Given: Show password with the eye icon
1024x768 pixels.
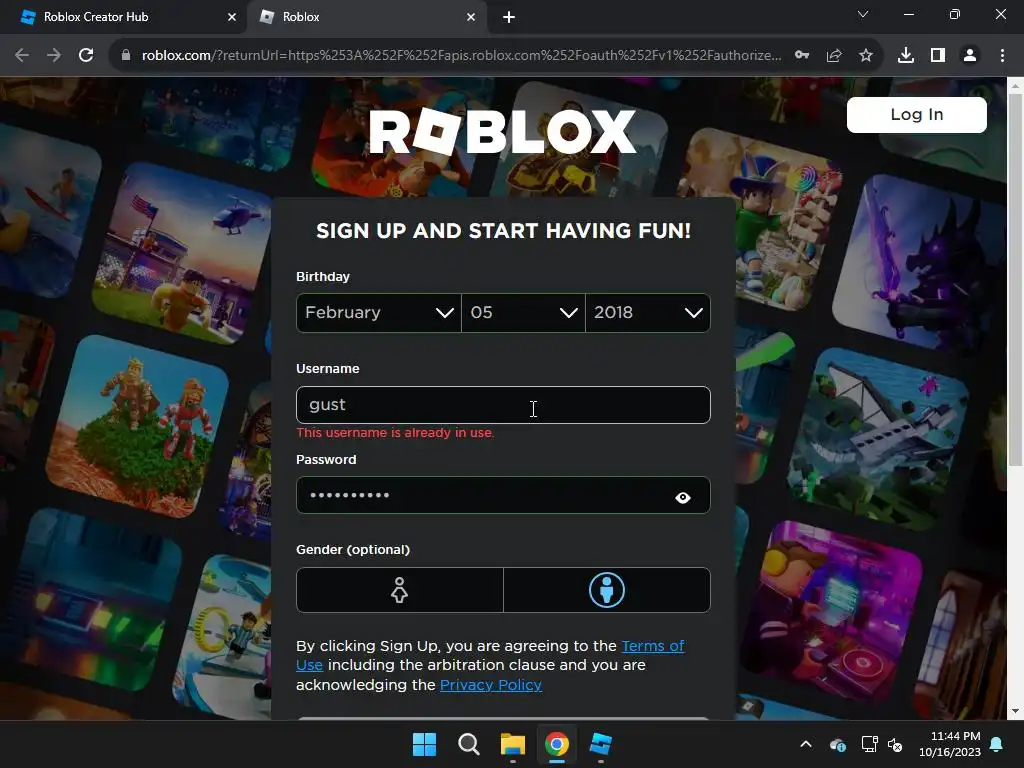Looking at the screenshot, I should (x=682, y=498).
